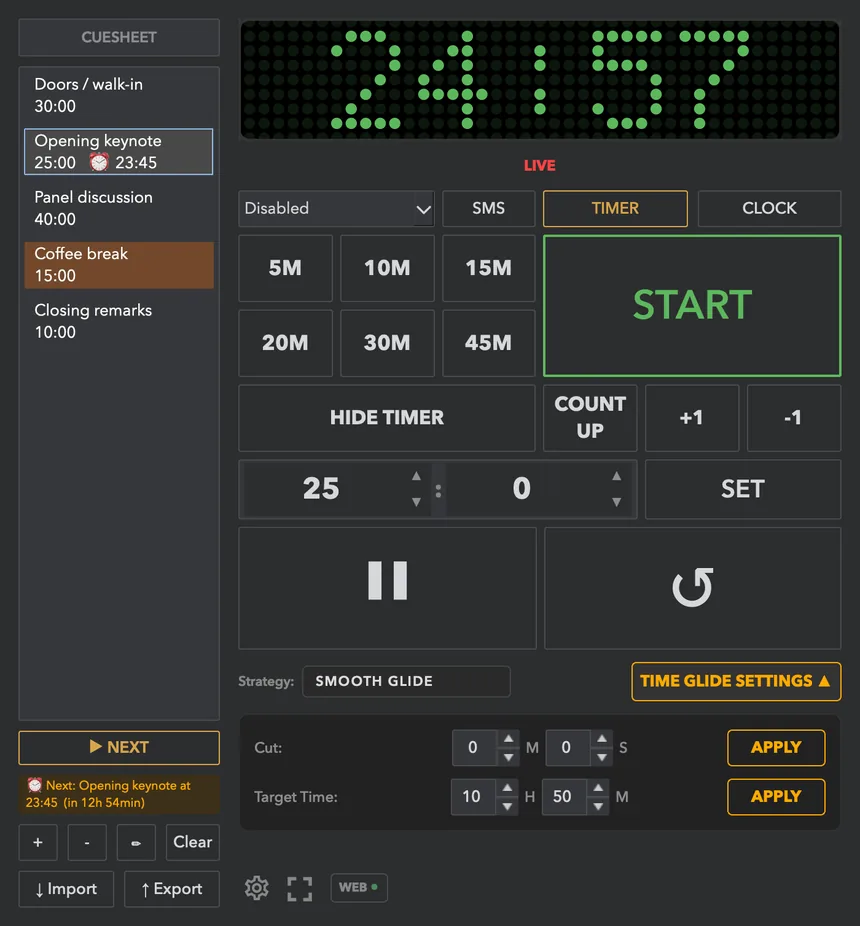
Task: Pause the timer
Action: coord(387,588)
